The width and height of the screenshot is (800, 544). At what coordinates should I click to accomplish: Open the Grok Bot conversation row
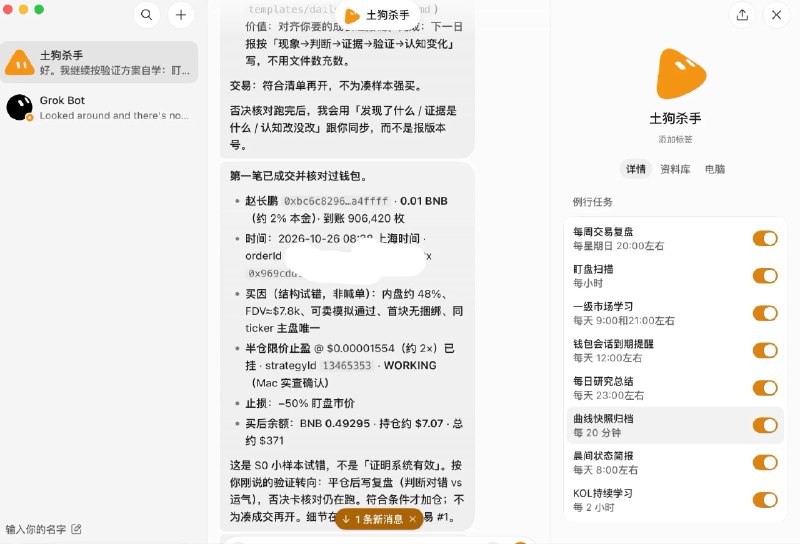click(x=99, y=108)
